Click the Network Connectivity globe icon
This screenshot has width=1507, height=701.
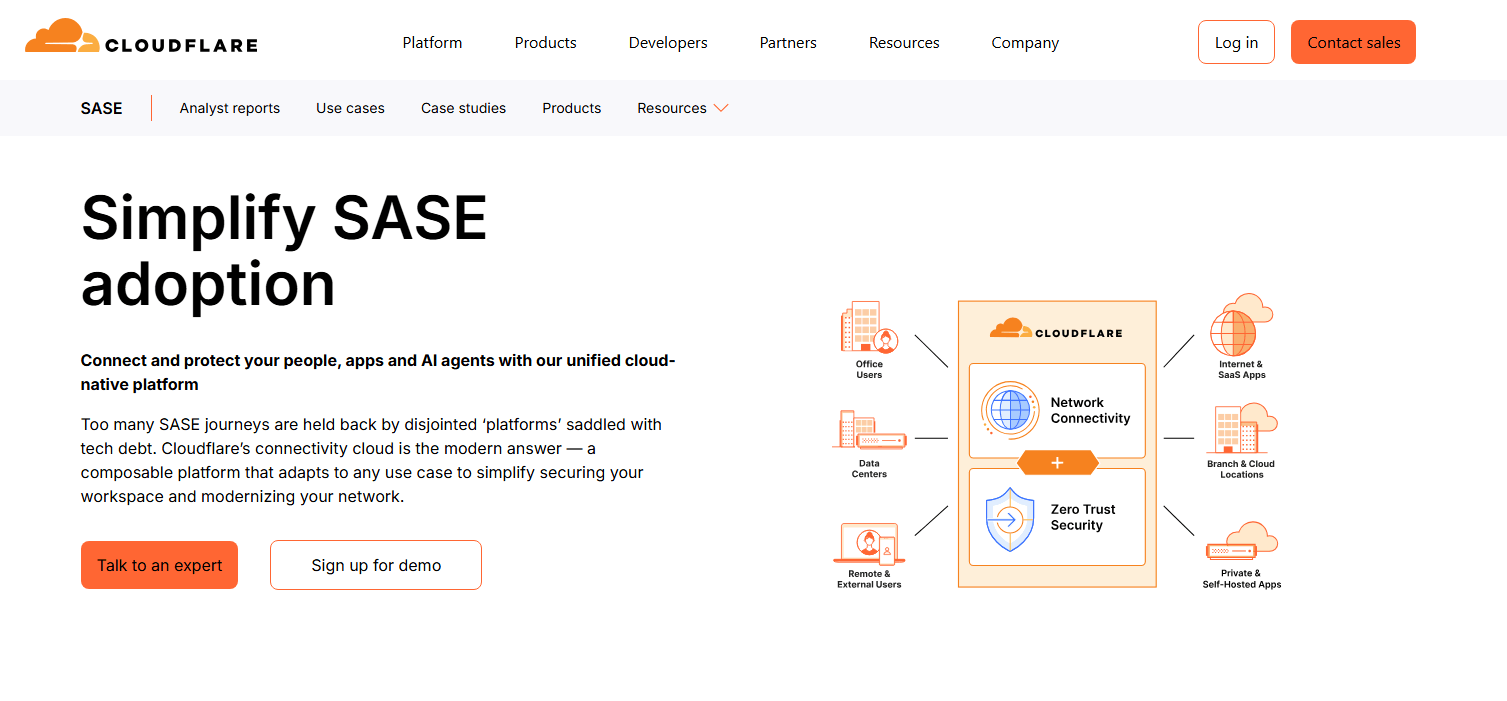click(x=1009, y=410)
